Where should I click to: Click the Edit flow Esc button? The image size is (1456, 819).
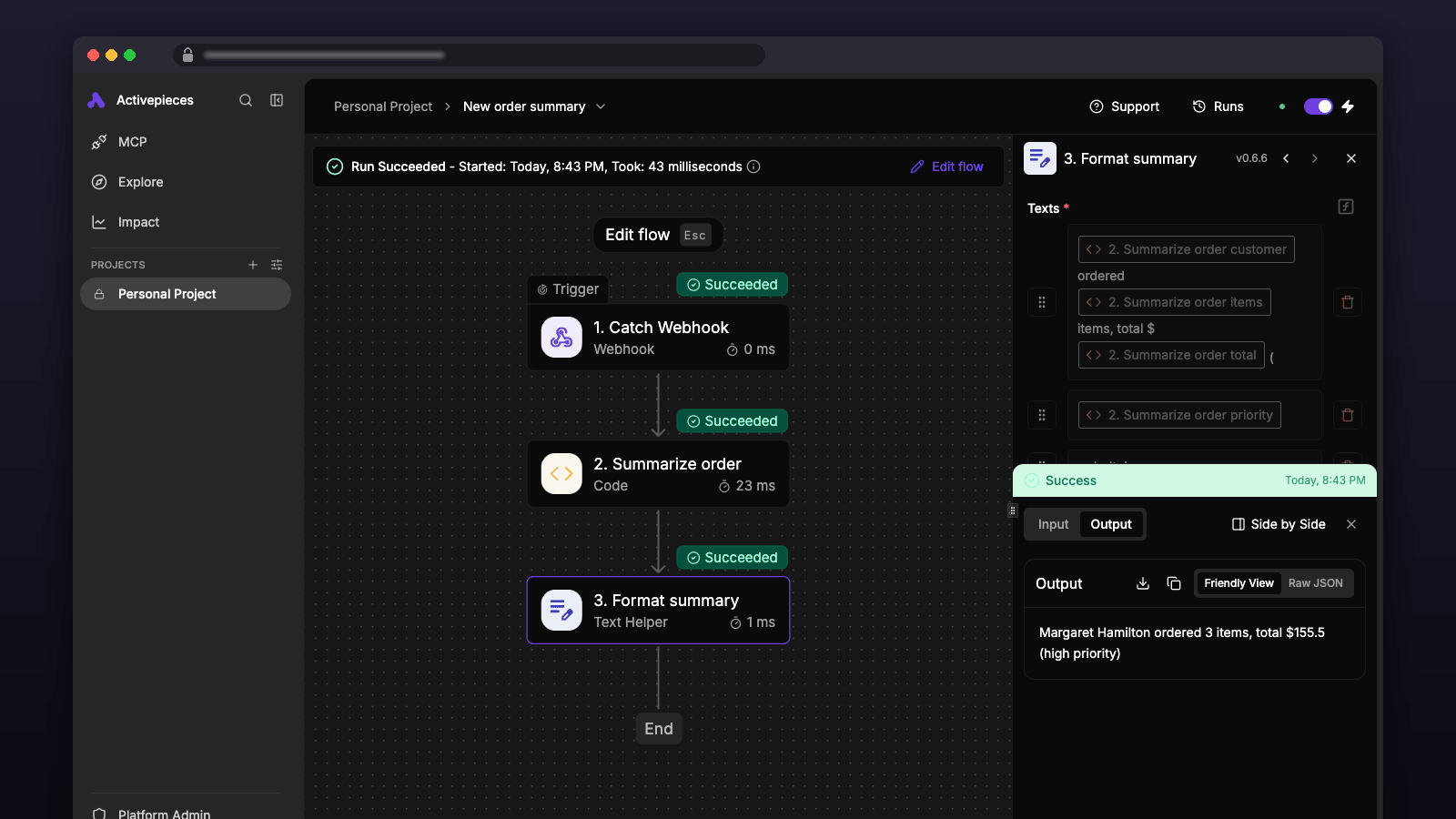pyautogui.click(x=659, y=235)
